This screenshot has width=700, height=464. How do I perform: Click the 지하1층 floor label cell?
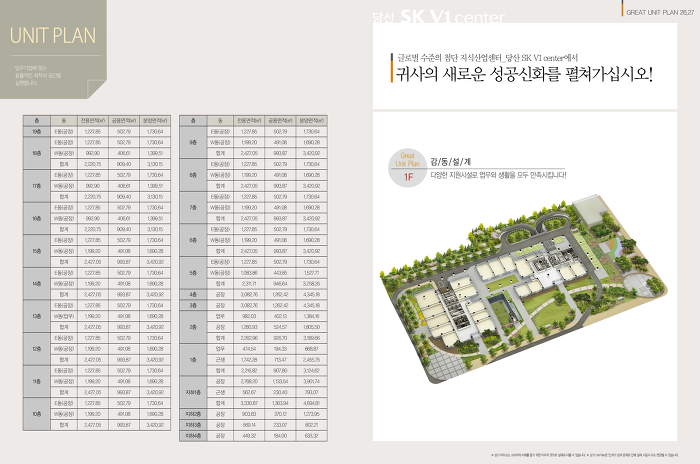coord(193,393)
